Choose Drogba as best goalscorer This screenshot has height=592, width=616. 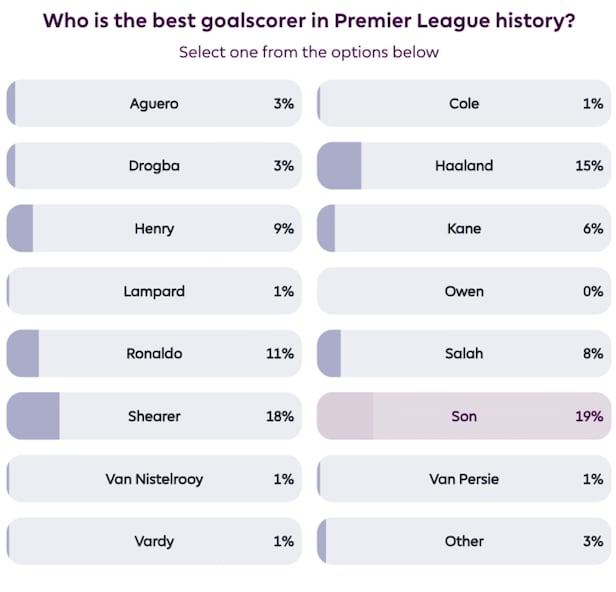pos(154,166)
